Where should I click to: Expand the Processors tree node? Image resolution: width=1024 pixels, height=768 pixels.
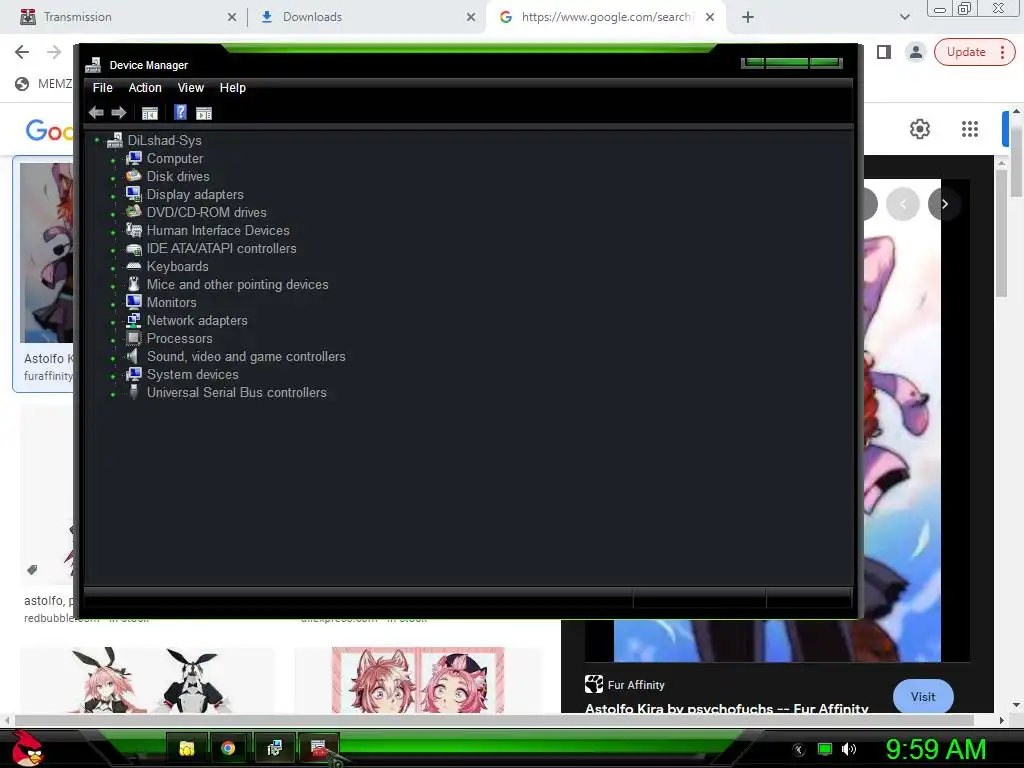pos(113,340)
